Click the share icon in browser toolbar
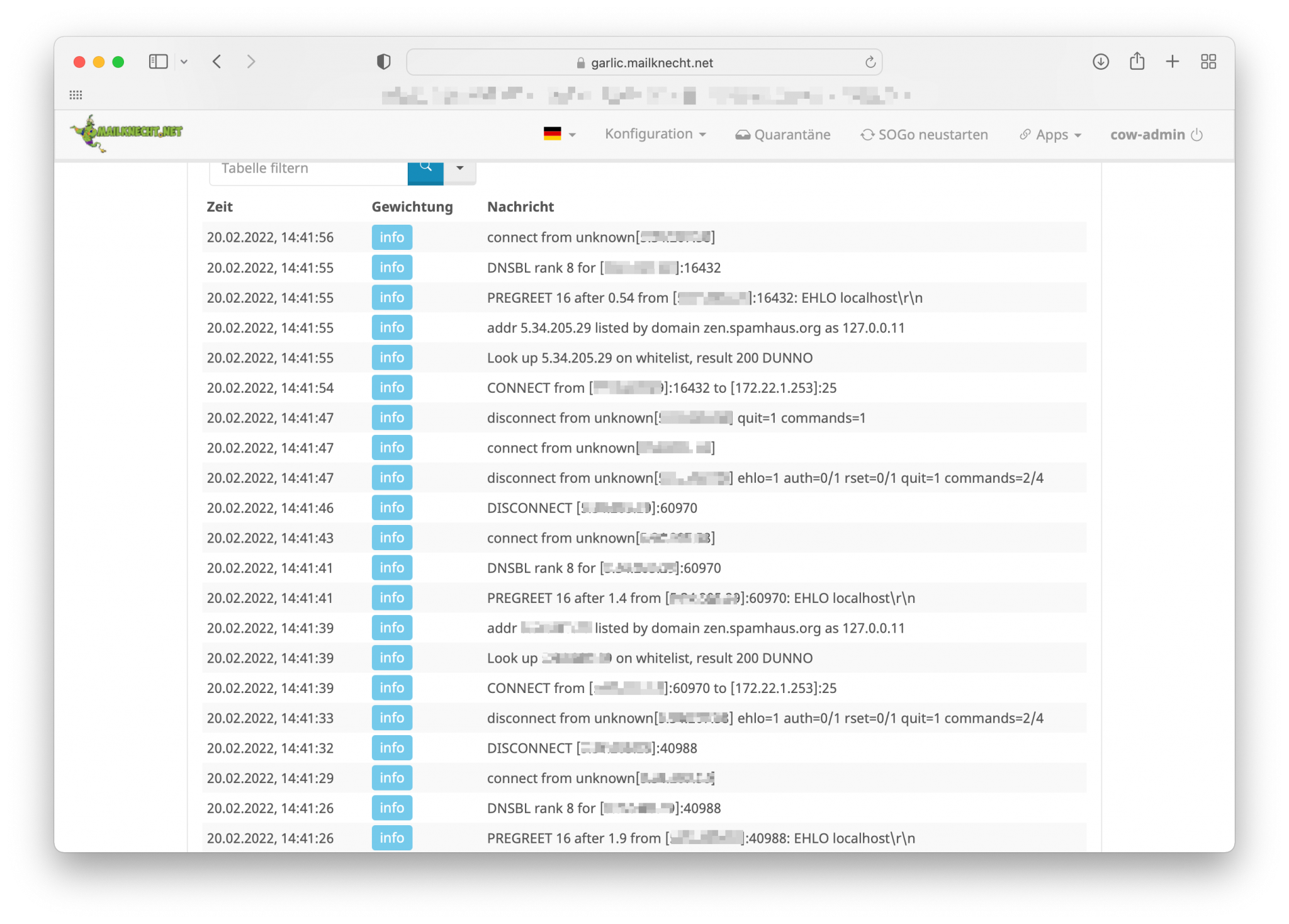 point(1137,62)
